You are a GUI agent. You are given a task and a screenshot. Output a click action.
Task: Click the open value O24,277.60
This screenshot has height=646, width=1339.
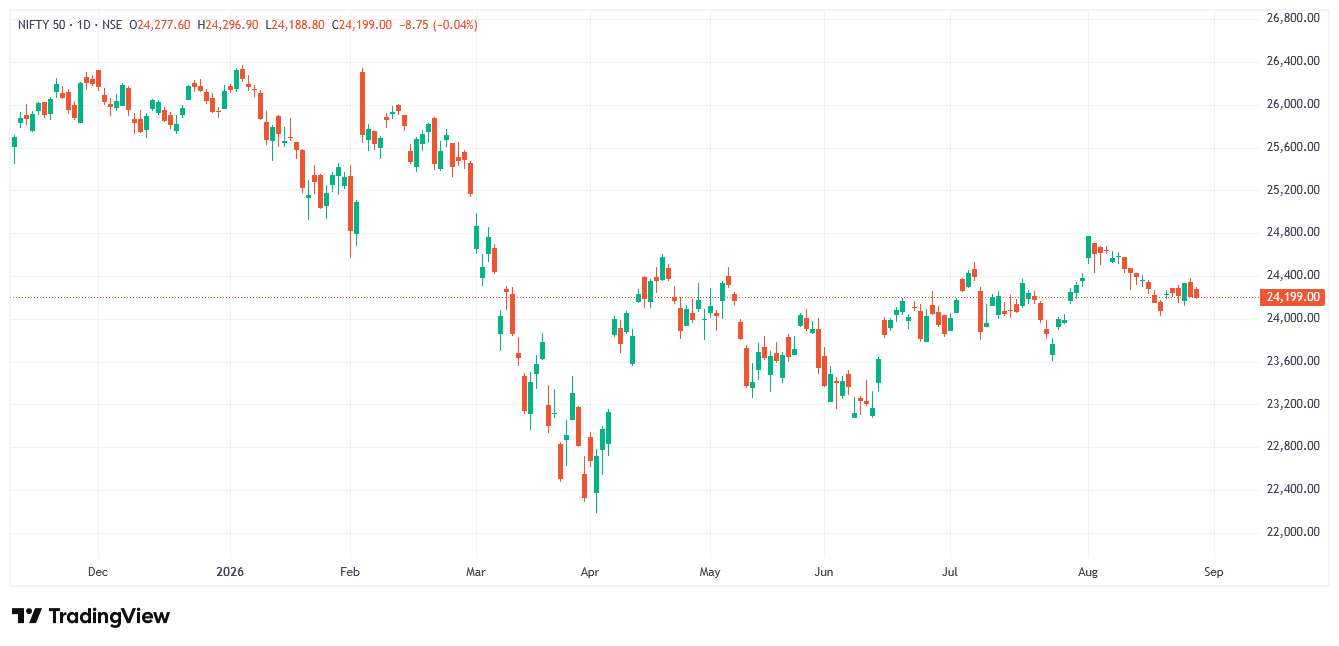159,24
